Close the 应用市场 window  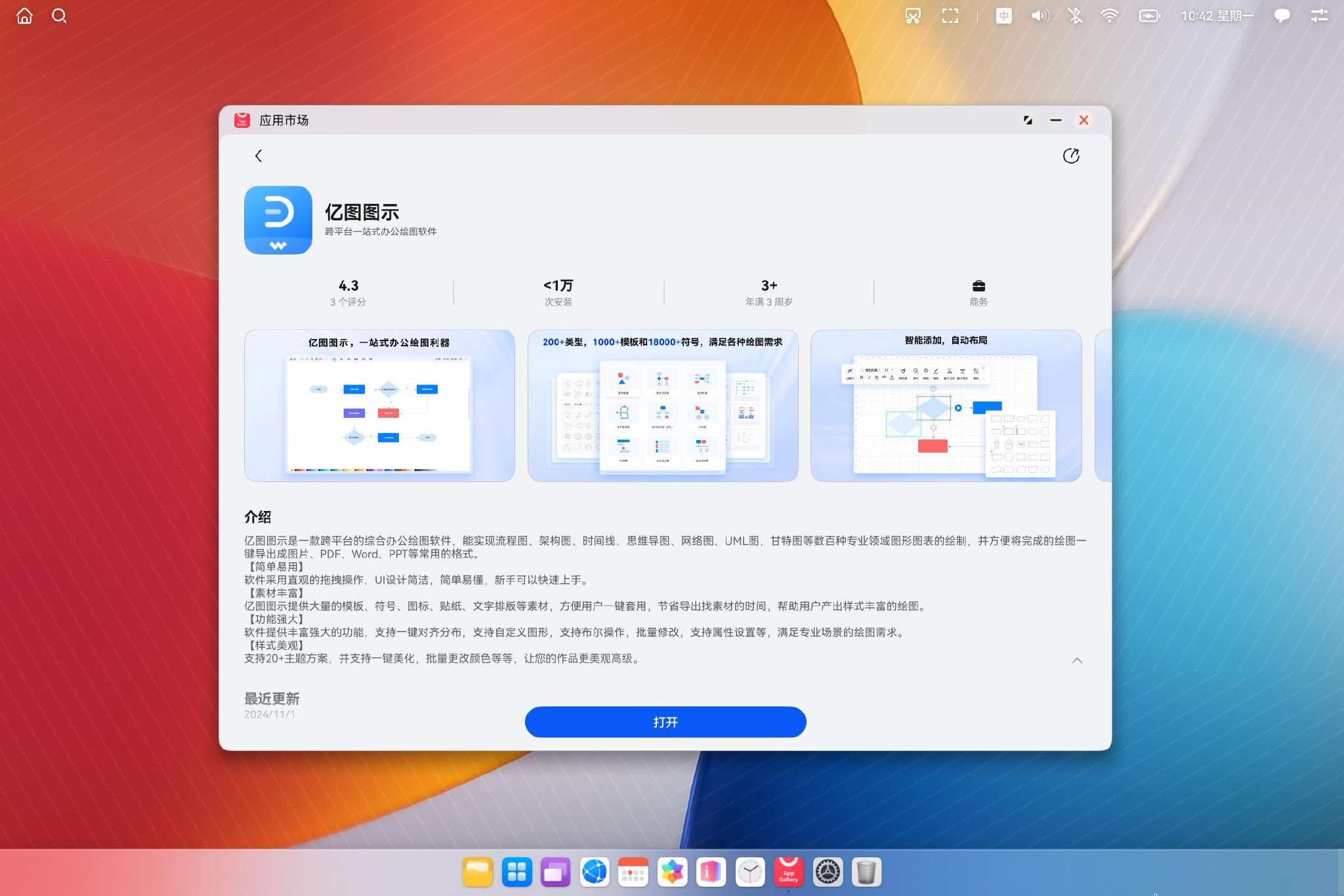tap(1083, 120)
